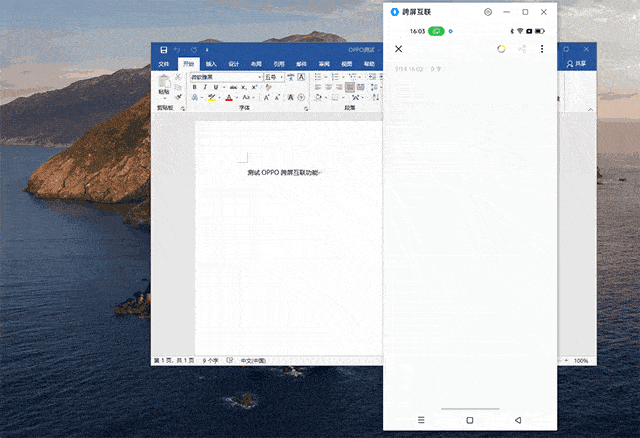Image resolution: width=640 pixels, height=438 pixels.
Task: Click the Save icon in Word's quick access toolbar
Action: tap(164, 50)
